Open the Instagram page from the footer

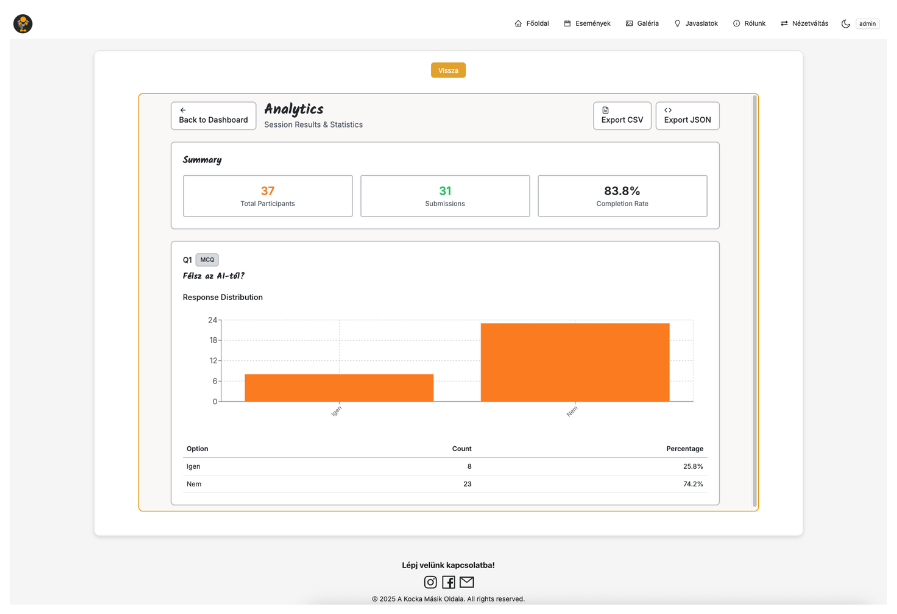[430, 582]
